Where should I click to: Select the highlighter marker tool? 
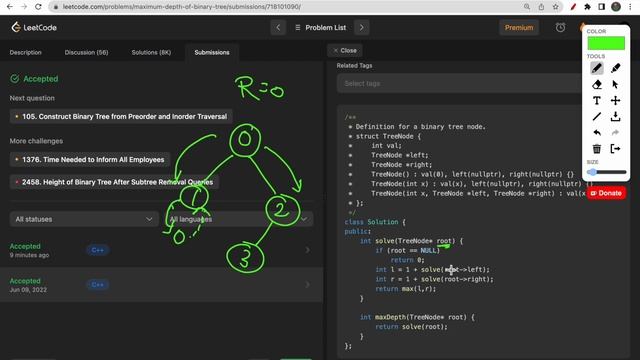coord(616,68)
